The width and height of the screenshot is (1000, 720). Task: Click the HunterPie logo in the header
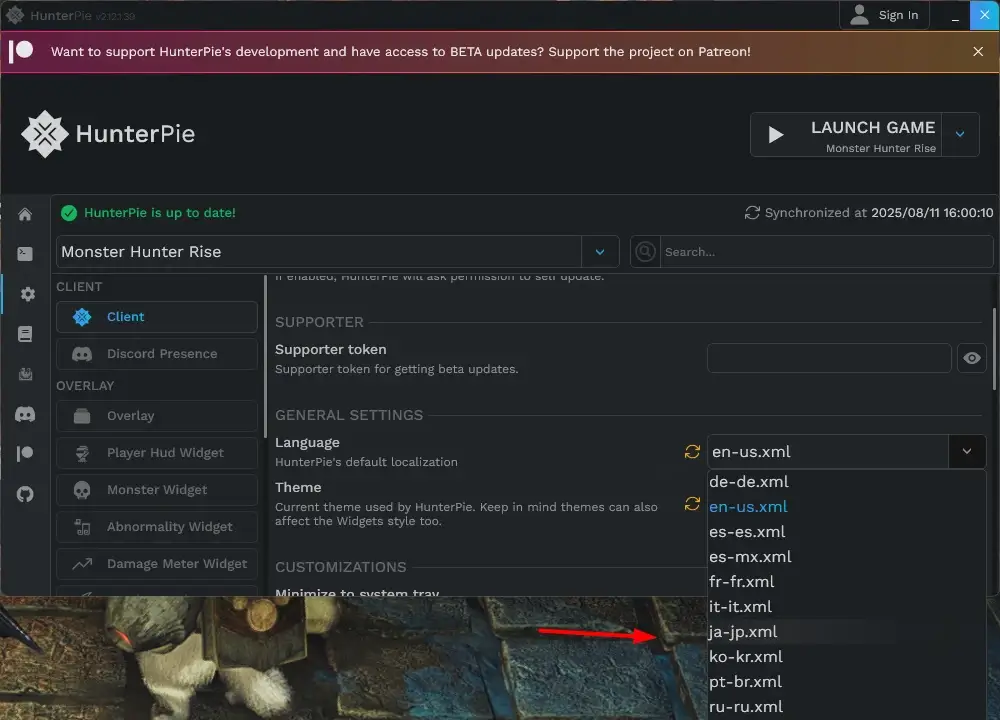tap(108, 134)
